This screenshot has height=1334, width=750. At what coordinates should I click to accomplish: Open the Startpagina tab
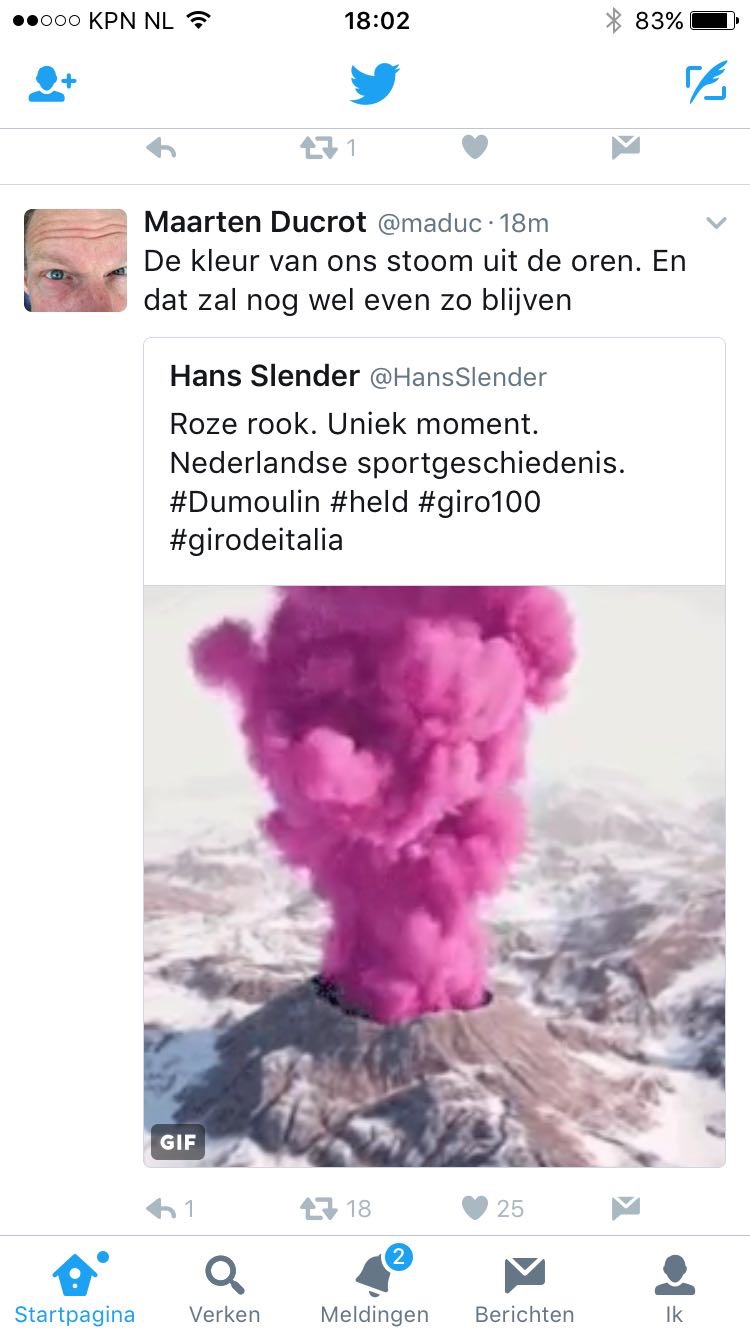pos(75,1288)
